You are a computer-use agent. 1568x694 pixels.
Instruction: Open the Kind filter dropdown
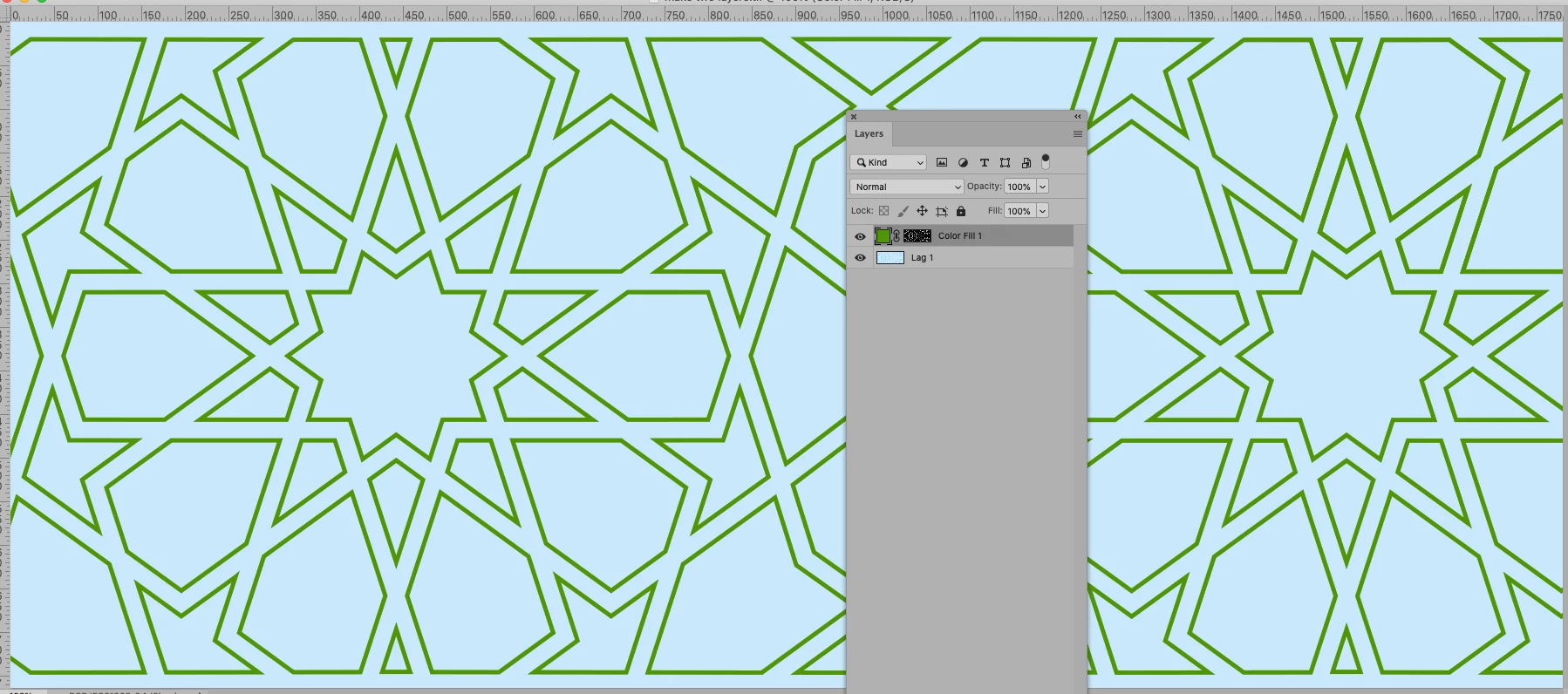(x=888, y=162)
